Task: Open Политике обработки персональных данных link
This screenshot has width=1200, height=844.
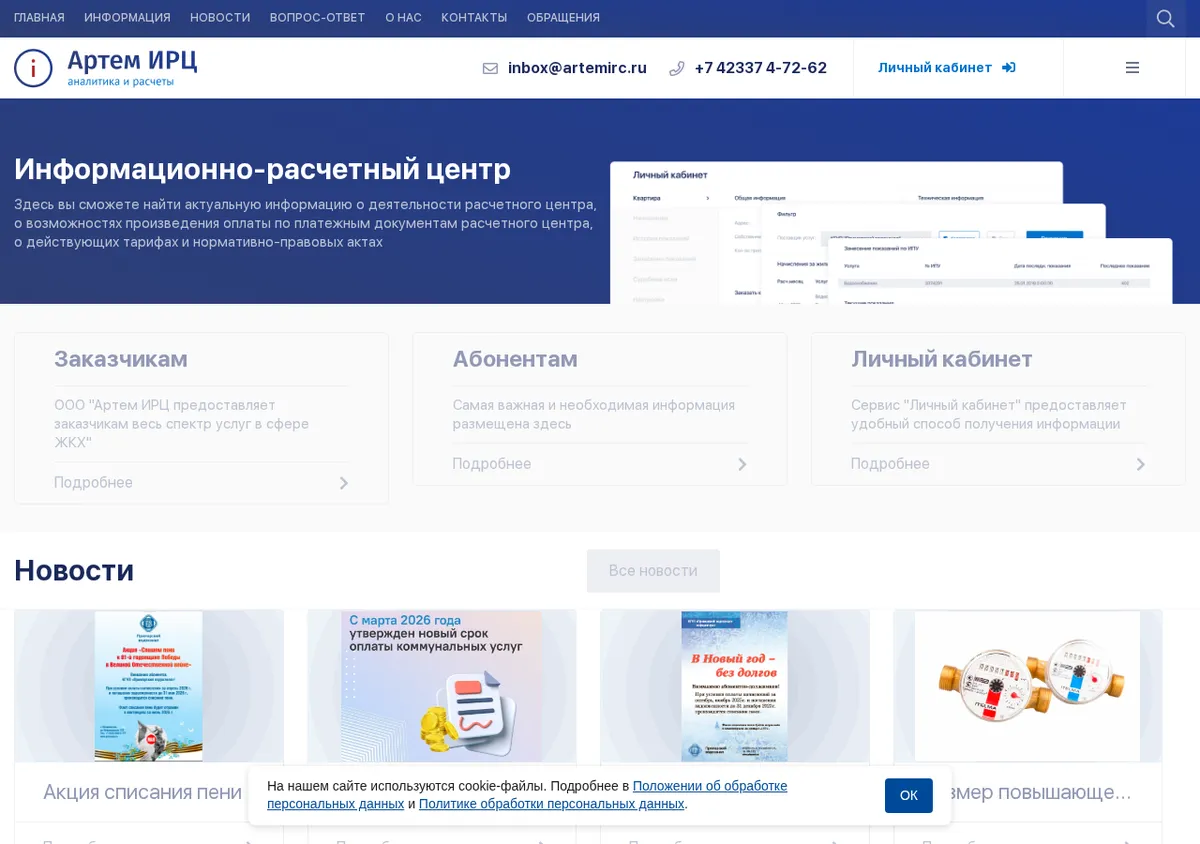Action: (551, 804)
